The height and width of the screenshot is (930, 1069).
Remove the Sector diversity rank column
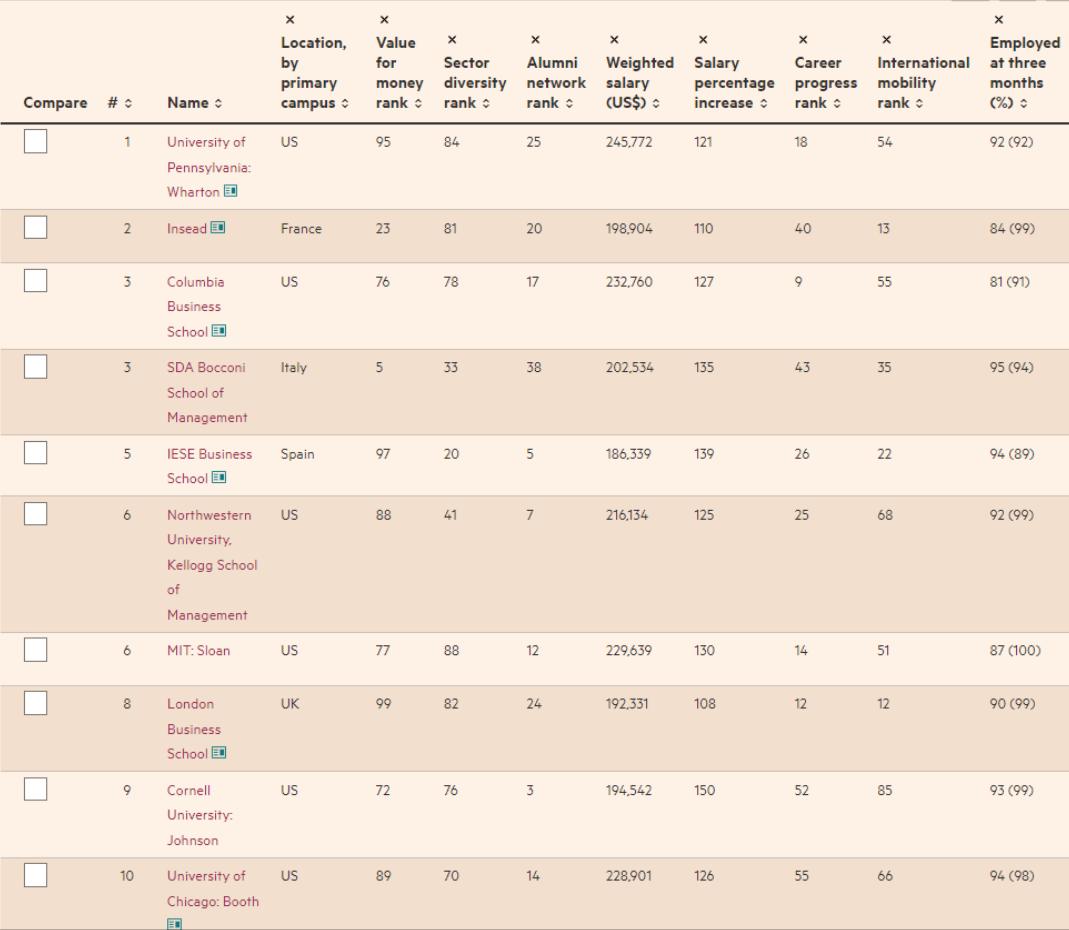pos(453,40)
